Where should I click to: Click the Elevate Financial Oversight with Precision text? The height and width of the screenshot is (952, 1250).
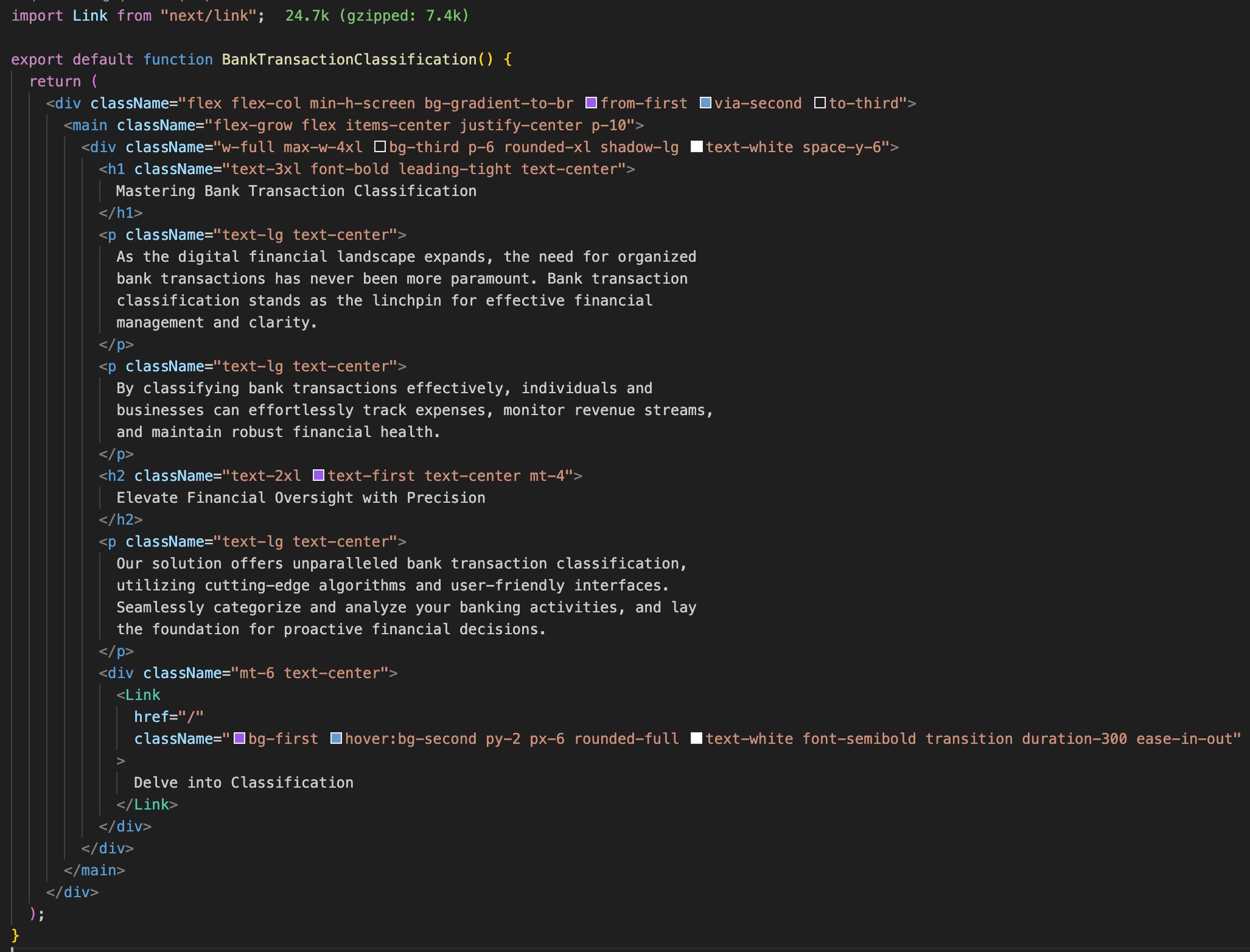pyautogui.click(x=301, y=498)
